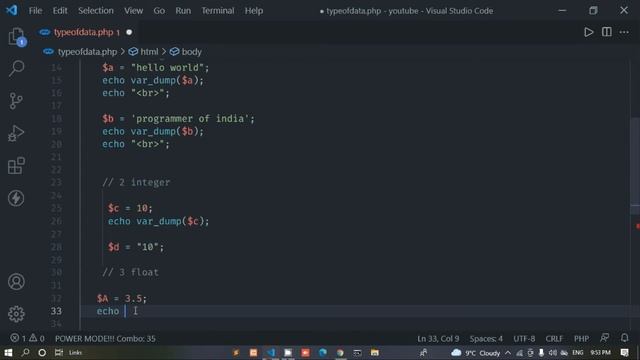Click line number 33 in the gutter

tap(56, 311)
